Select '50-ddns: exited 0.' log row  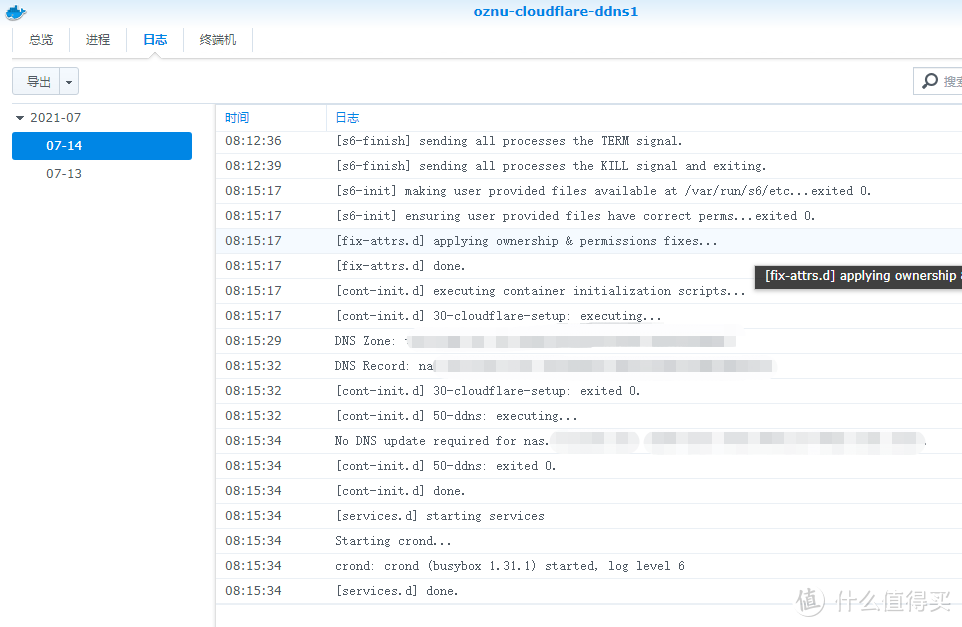point(589,466)
